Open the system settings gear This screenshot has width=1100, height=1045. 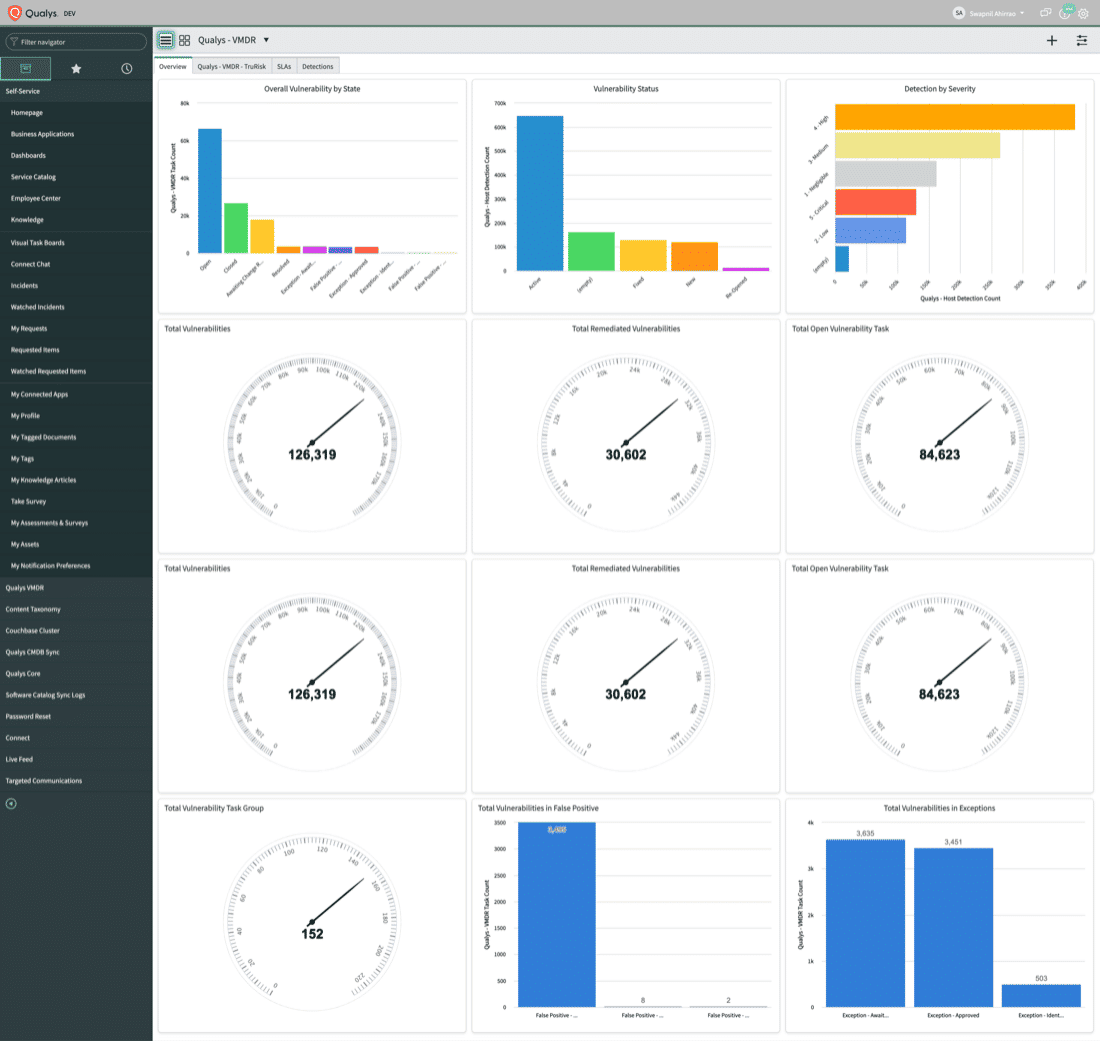(x=1083, y=13)
